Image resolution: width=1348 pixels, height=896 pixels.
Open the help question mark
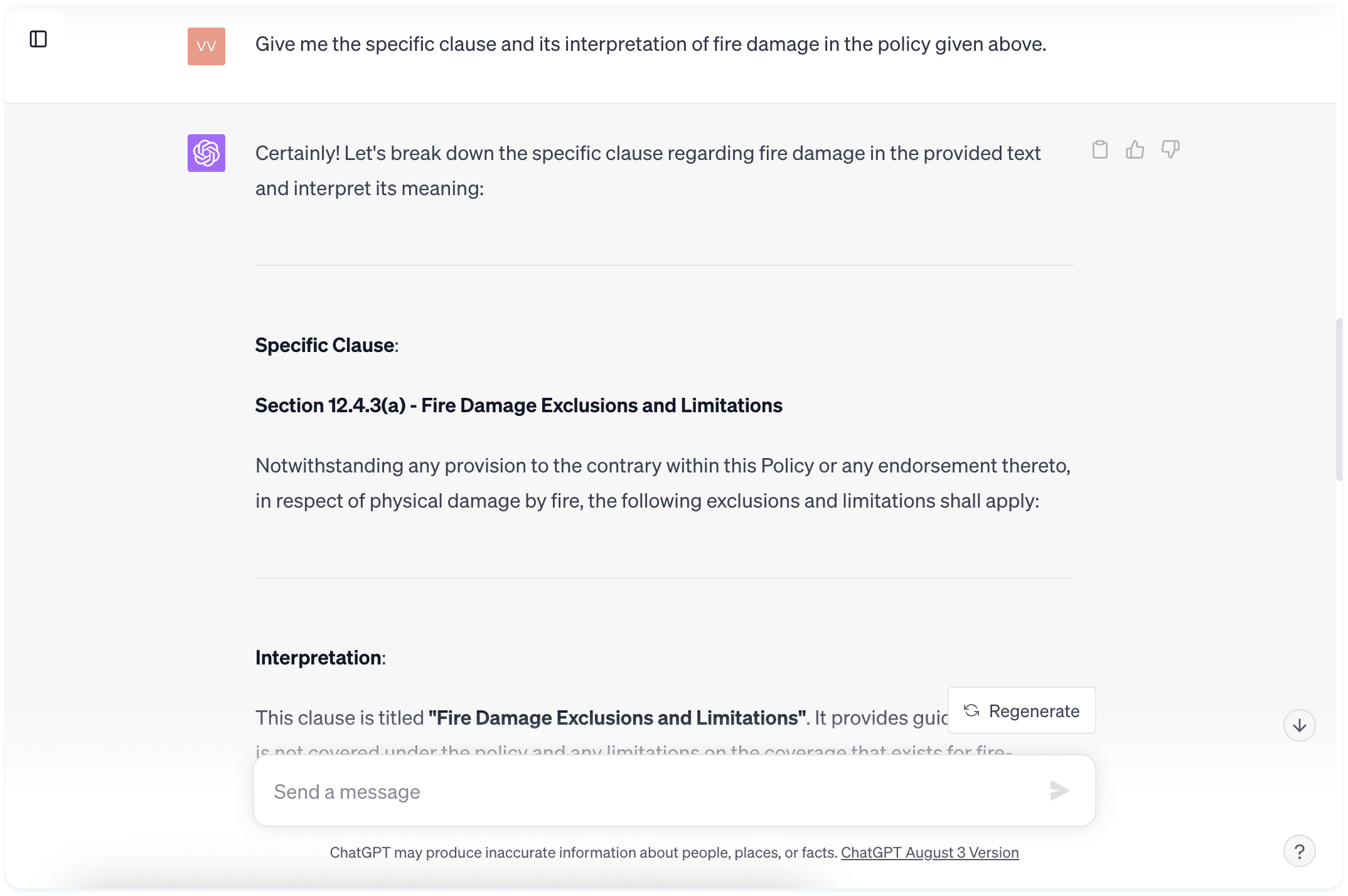(1300, 851)
